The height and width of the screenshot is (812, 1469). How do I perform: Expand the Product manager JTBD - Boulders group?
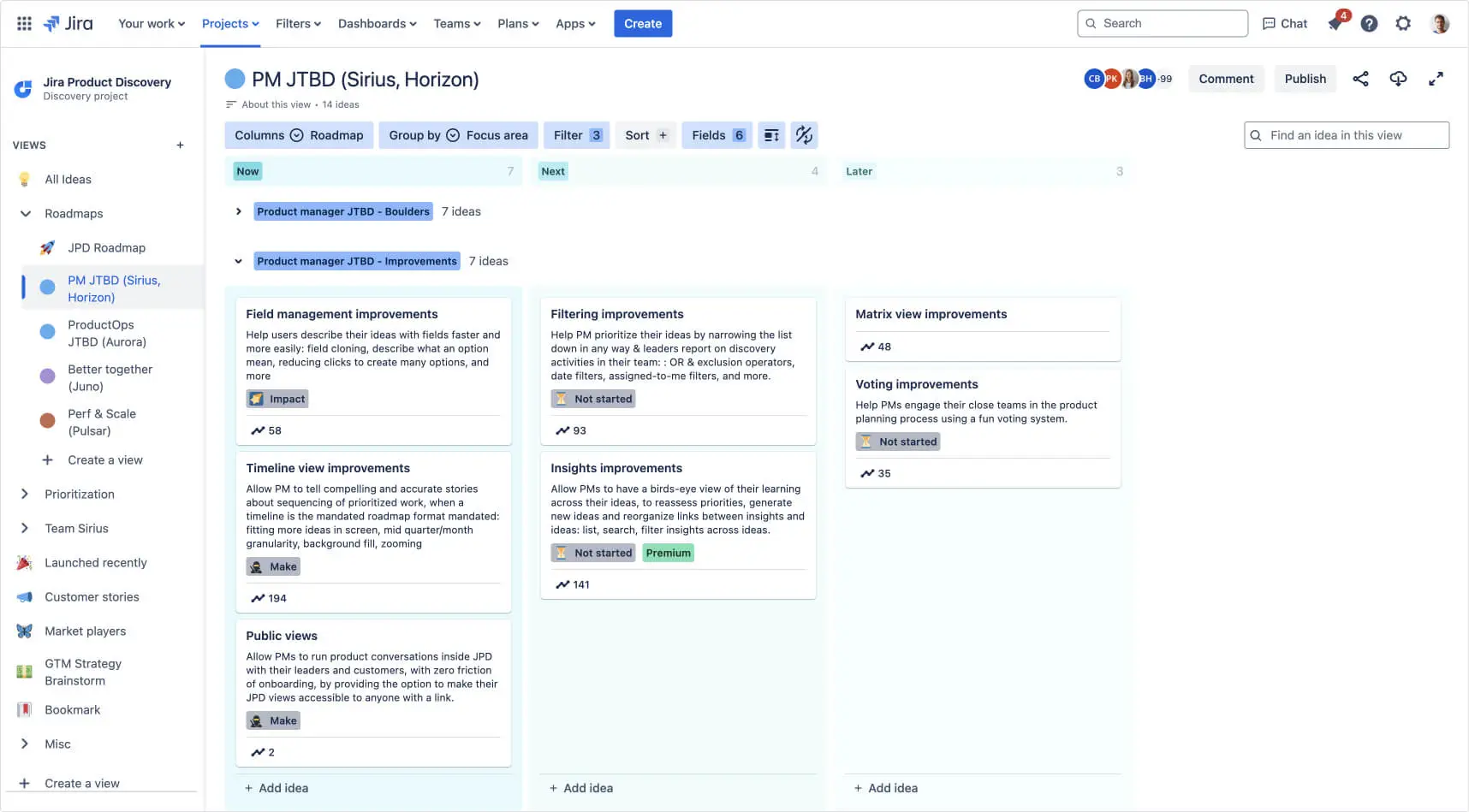[x=239, y=211]
